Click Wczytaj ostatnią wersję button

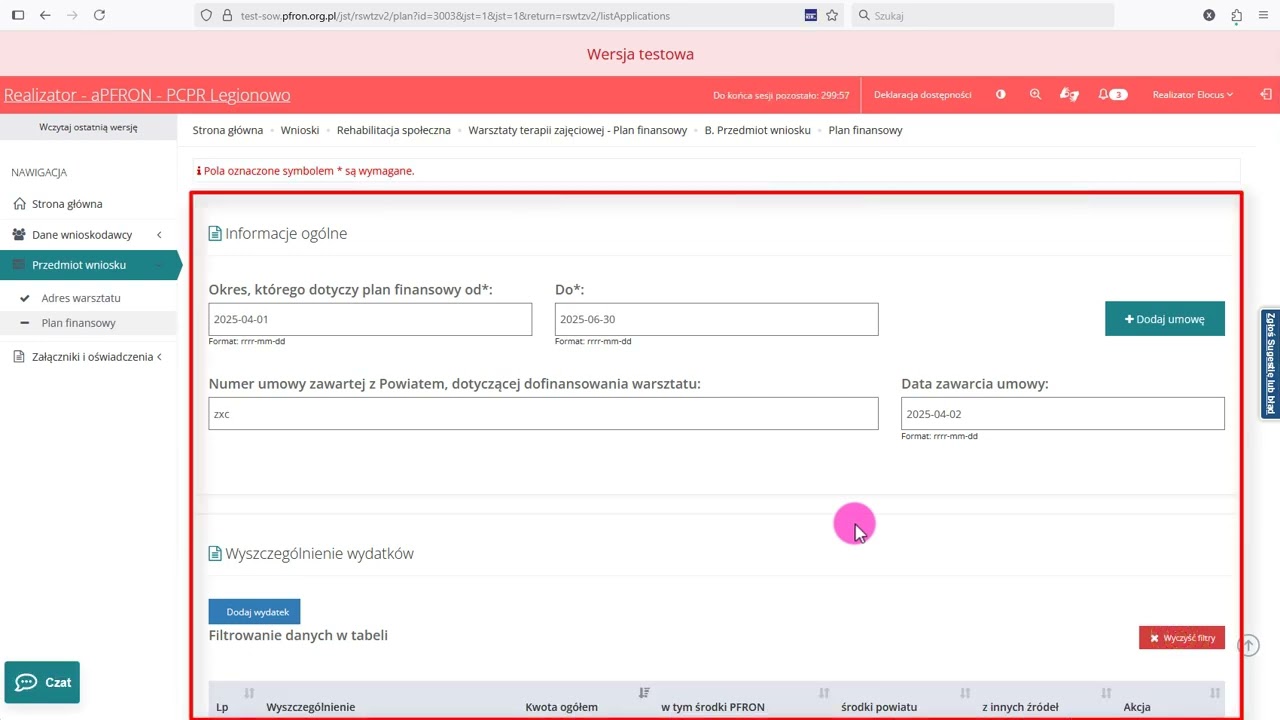coord(88,127)
